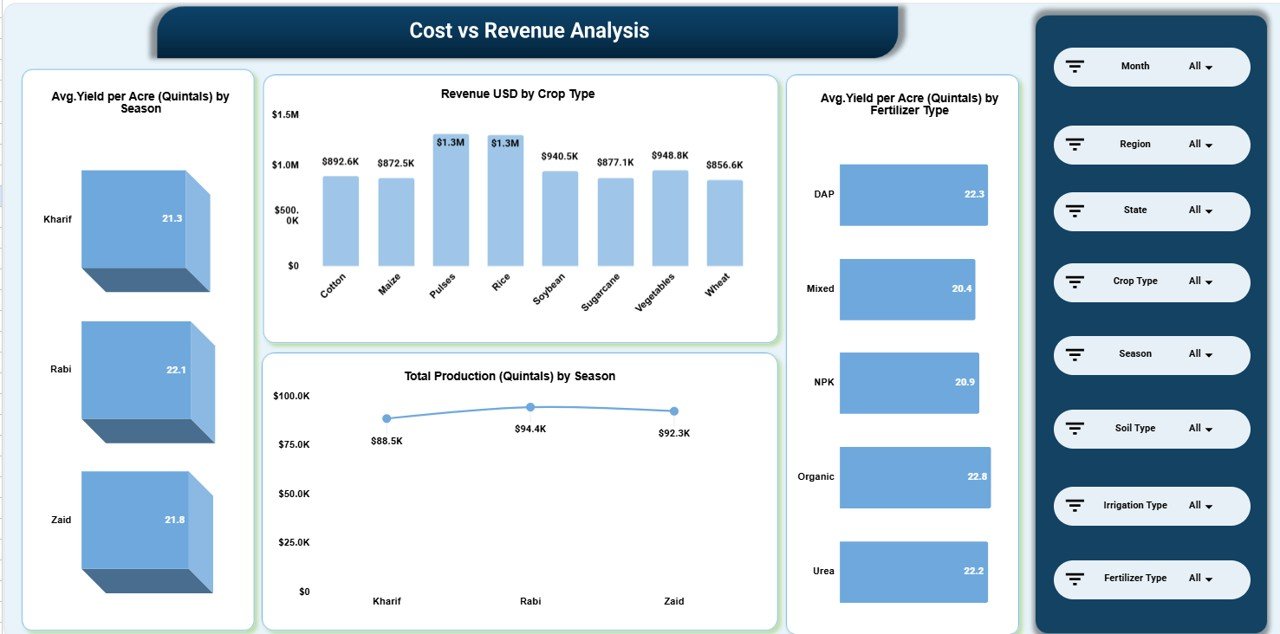This screenshot has width=1280, height=634.
Task: Click the filter icon beside Season slicer
Action: coord(1074,355)
